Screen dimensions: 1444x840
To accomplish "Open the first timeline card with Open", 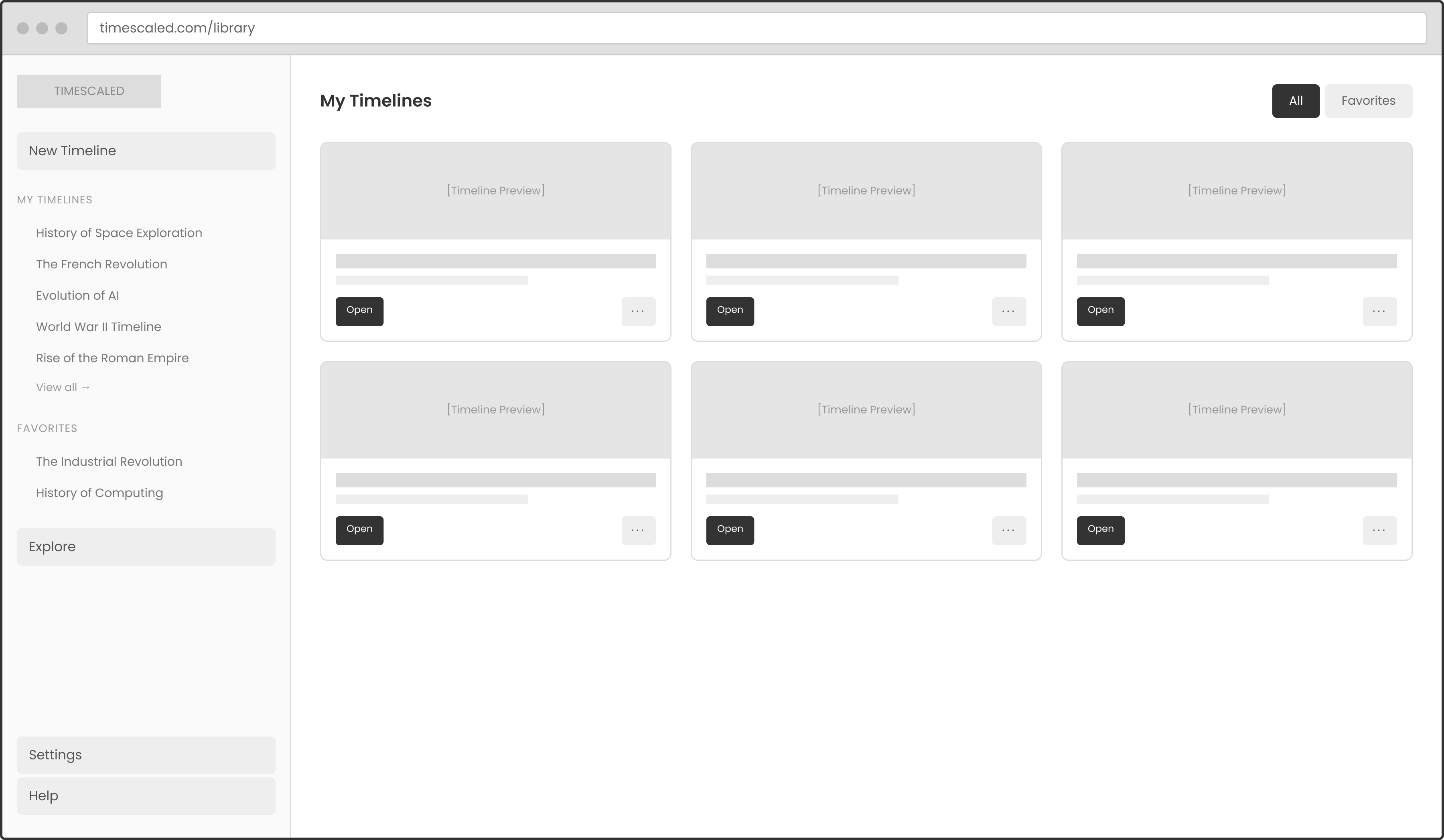I will pyautogui.click(x=359, y=311).
